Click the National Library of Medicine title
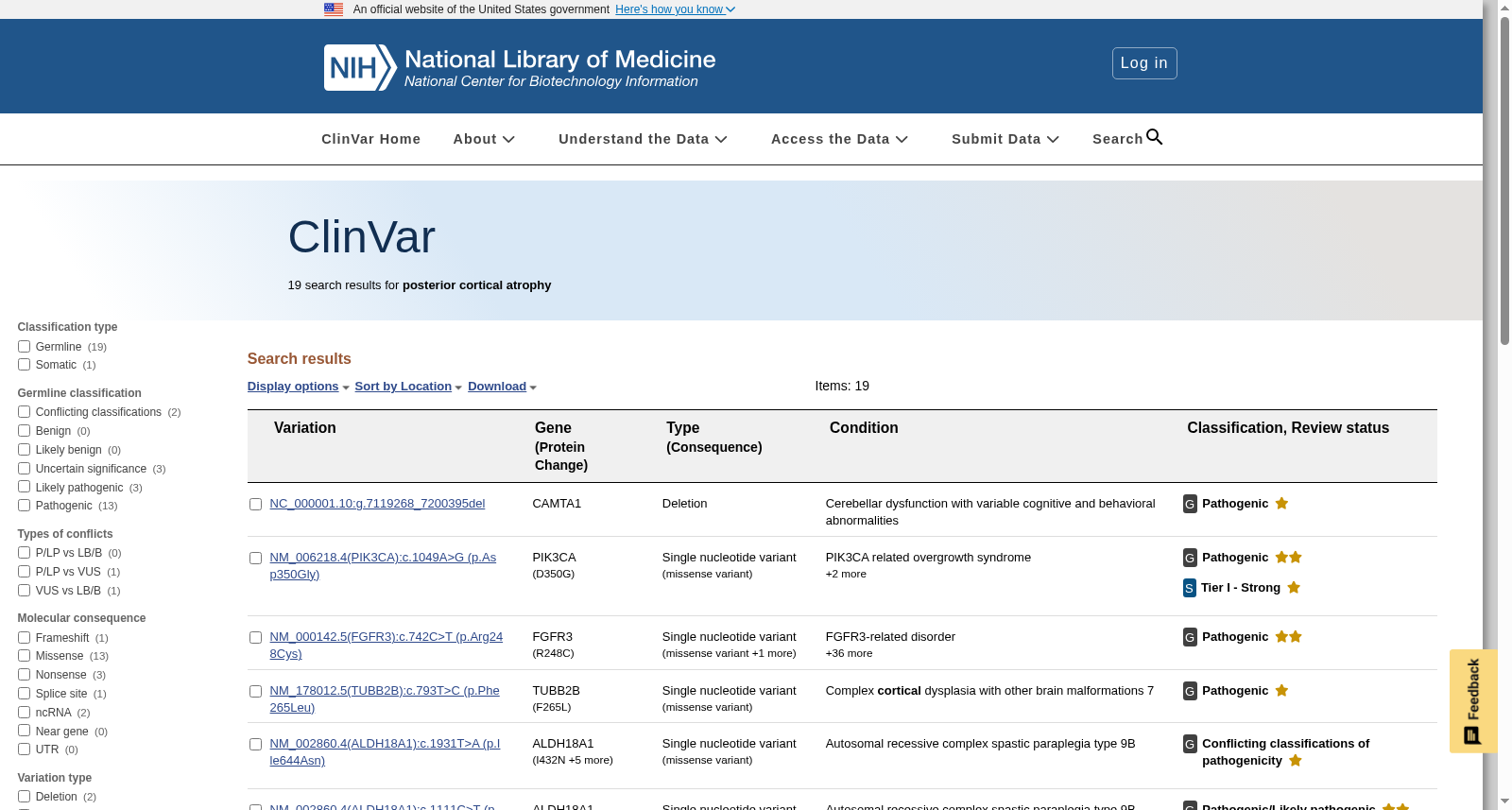Viewport: 1512px width, 810px height. click(560, 60)
